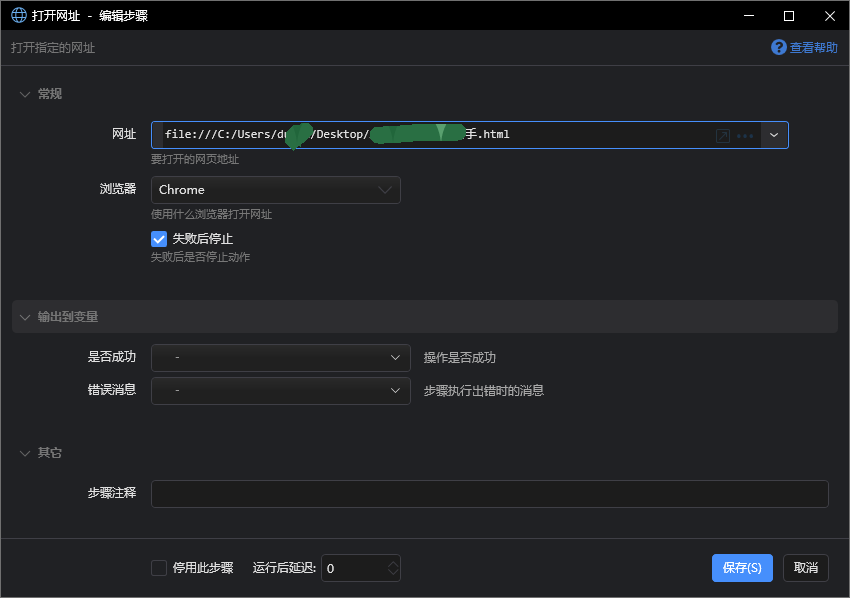Open the 网址 field dropdown arrow
The image size is (850, 598).
tap(774, 135)
